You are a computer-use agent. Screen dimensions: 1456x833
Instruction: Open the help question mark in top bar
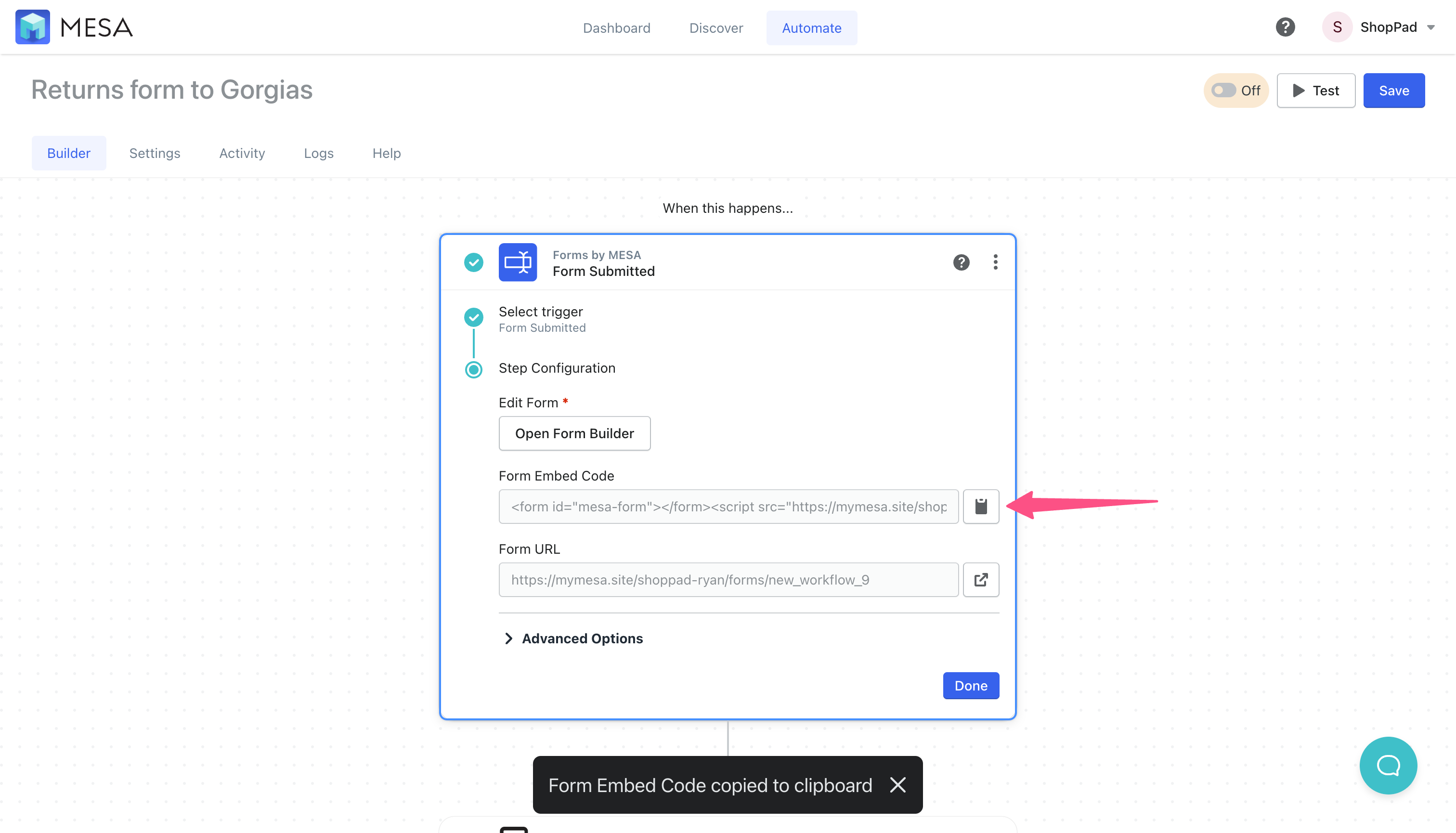point(1285,27)
